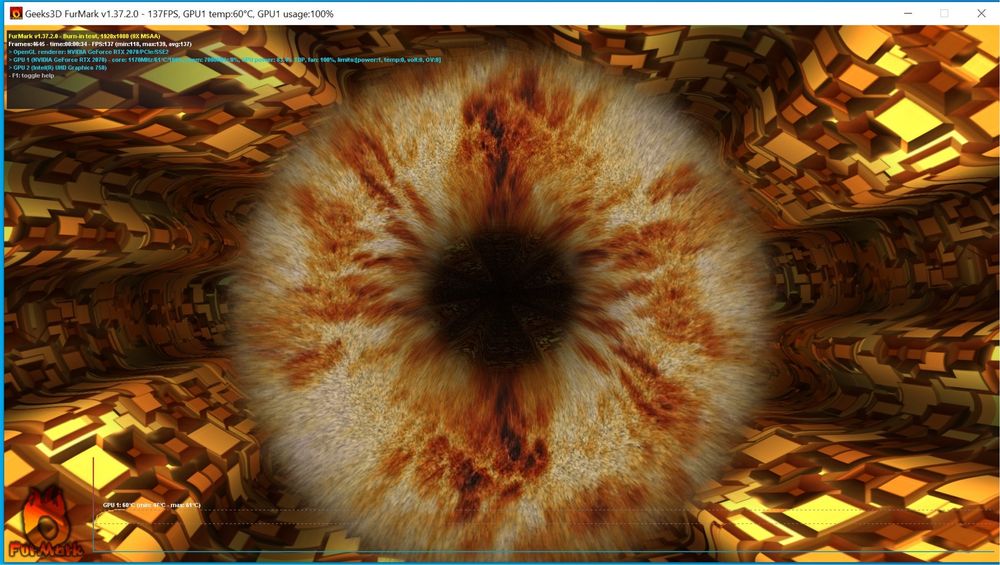Click the 'FurMark v1.37.2.0 - Burn-in test' overlay line
1000x565 pixels.
click(x=84, y=36)
